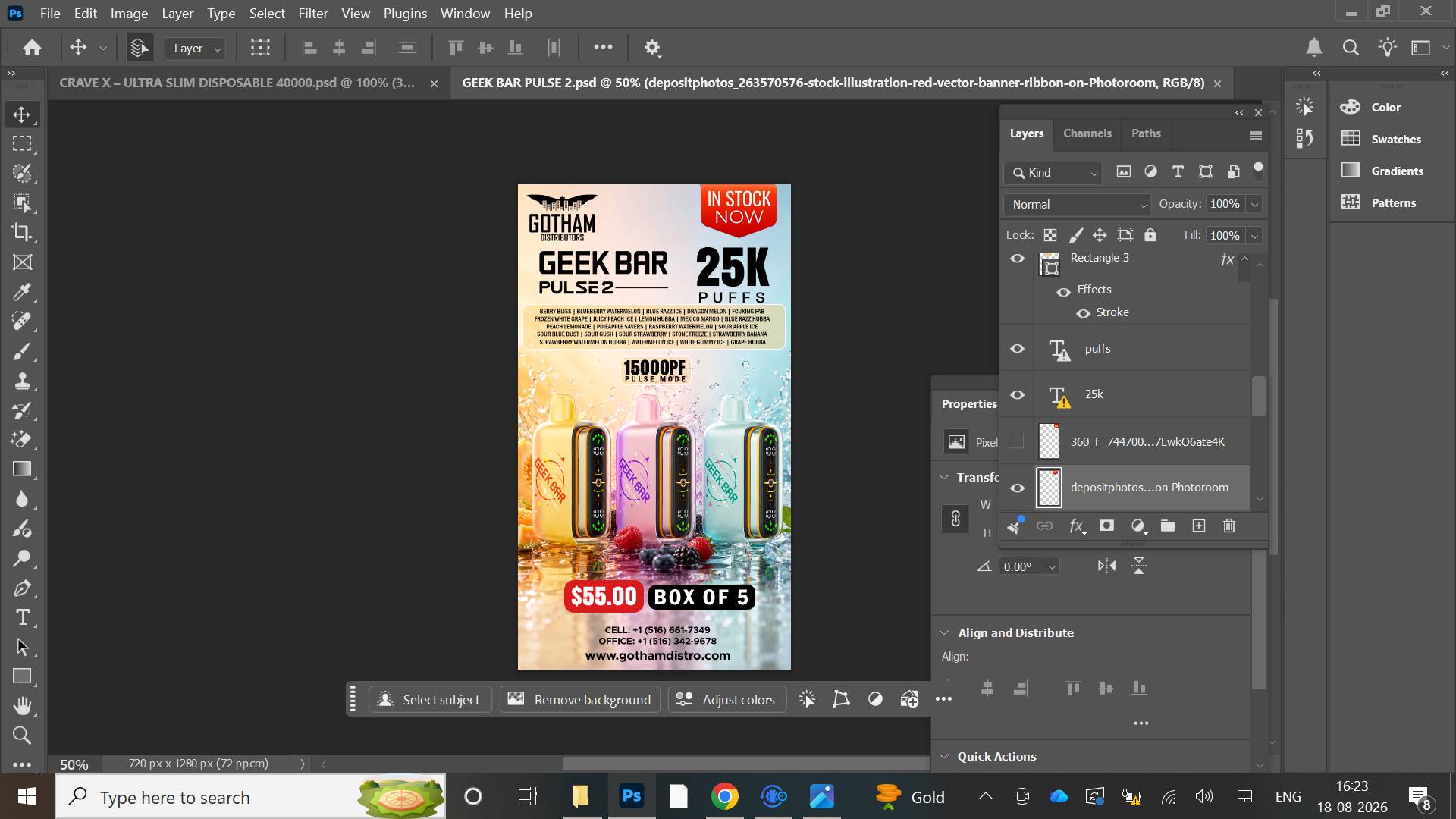Open the Filter menu

[312, 13]
